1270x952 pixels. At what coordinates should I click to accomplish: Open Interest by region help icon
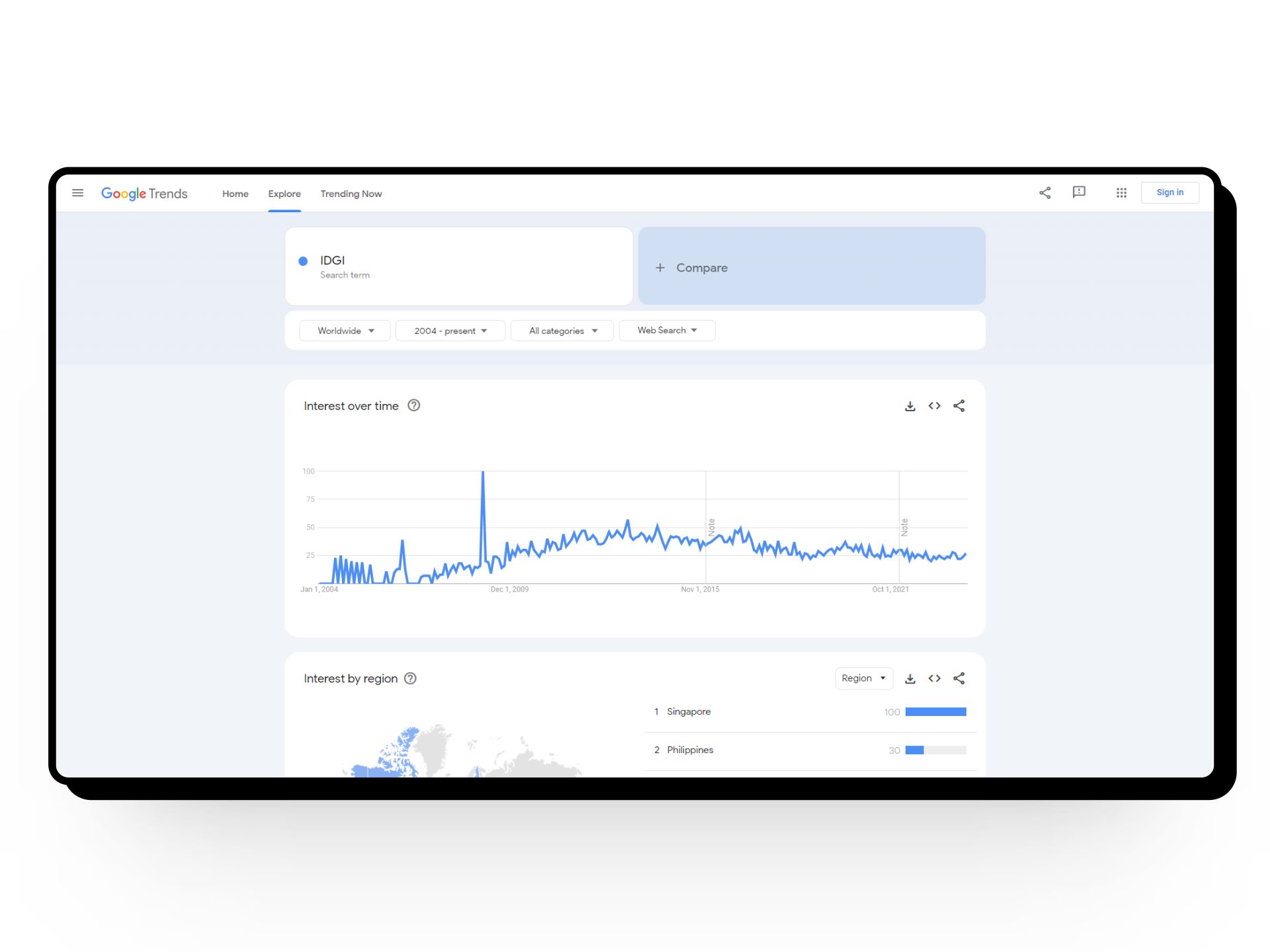410,678
